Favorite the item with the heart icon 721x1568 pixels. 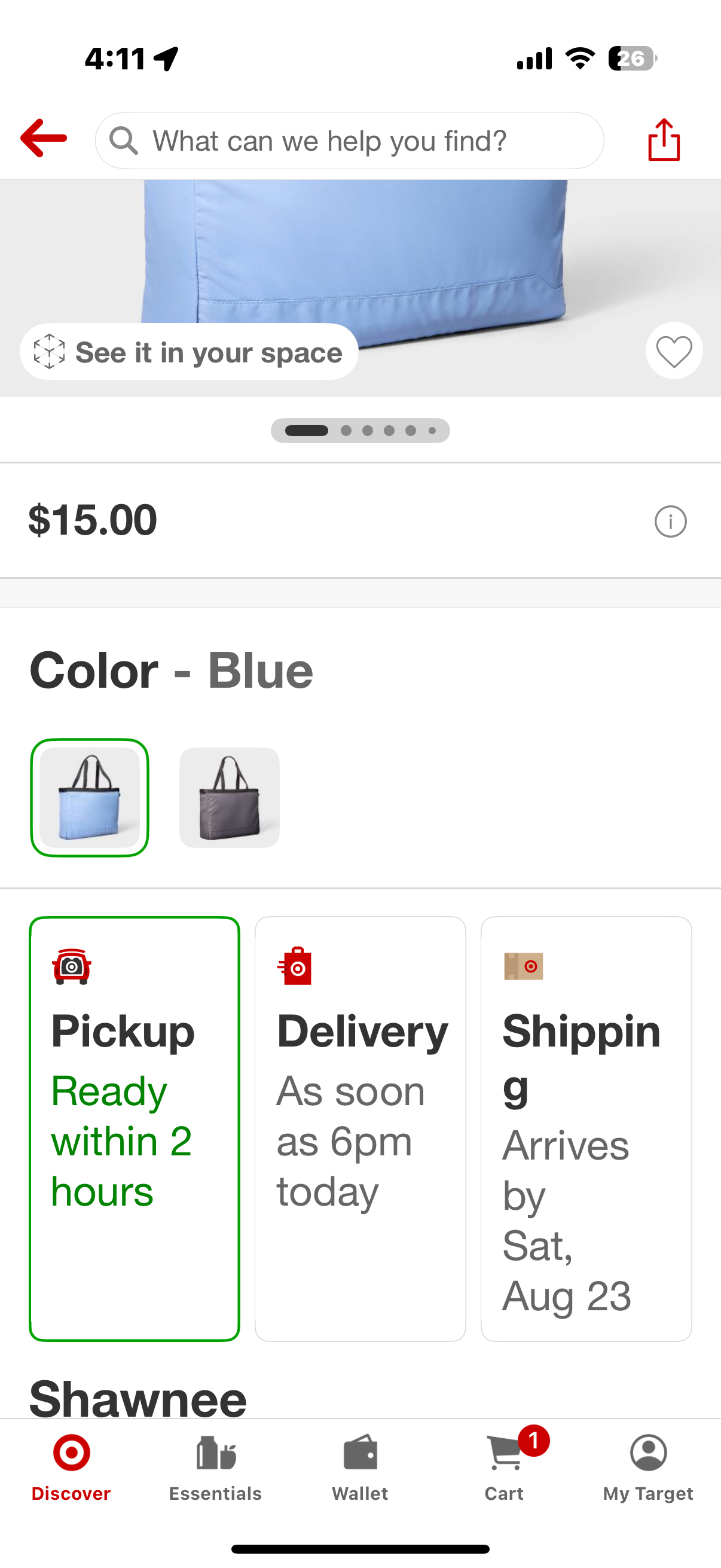pyautogui.click(x=674, y=351)
